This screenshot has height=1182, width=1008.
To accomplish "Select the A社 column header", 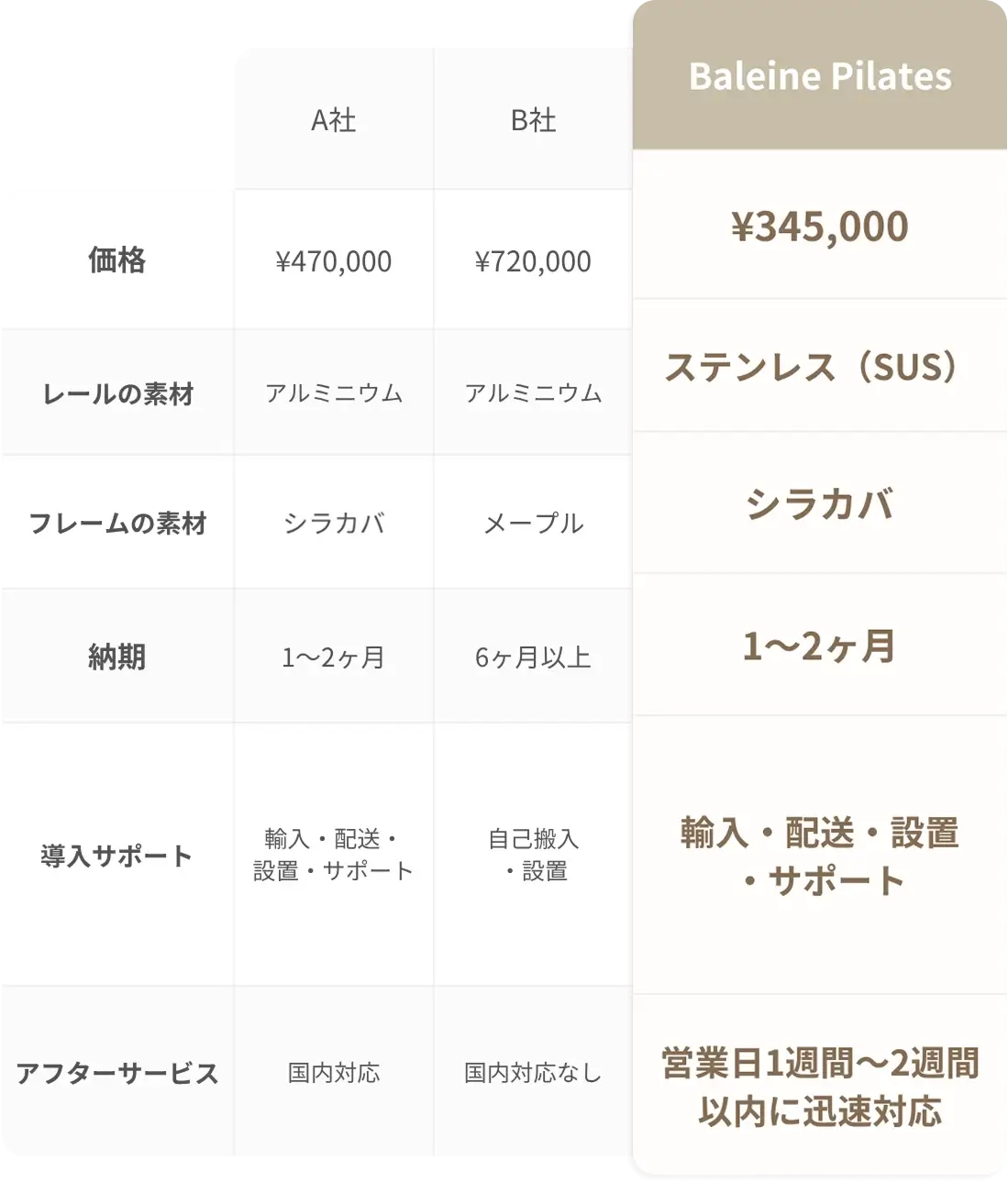I will click(x=334, y=119).
